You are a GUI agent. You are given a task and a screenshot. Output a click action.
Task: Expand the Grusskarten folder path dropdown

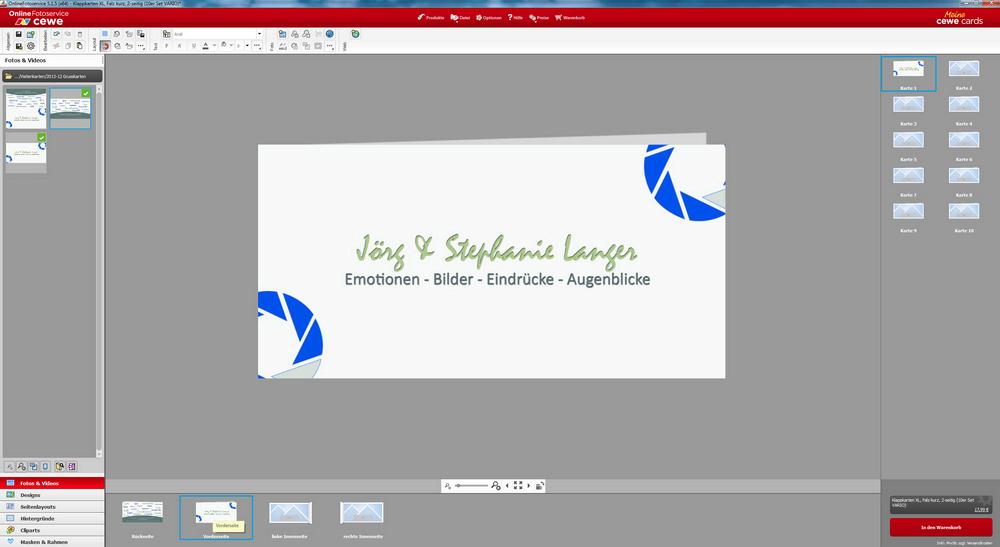tap(50, 75)
